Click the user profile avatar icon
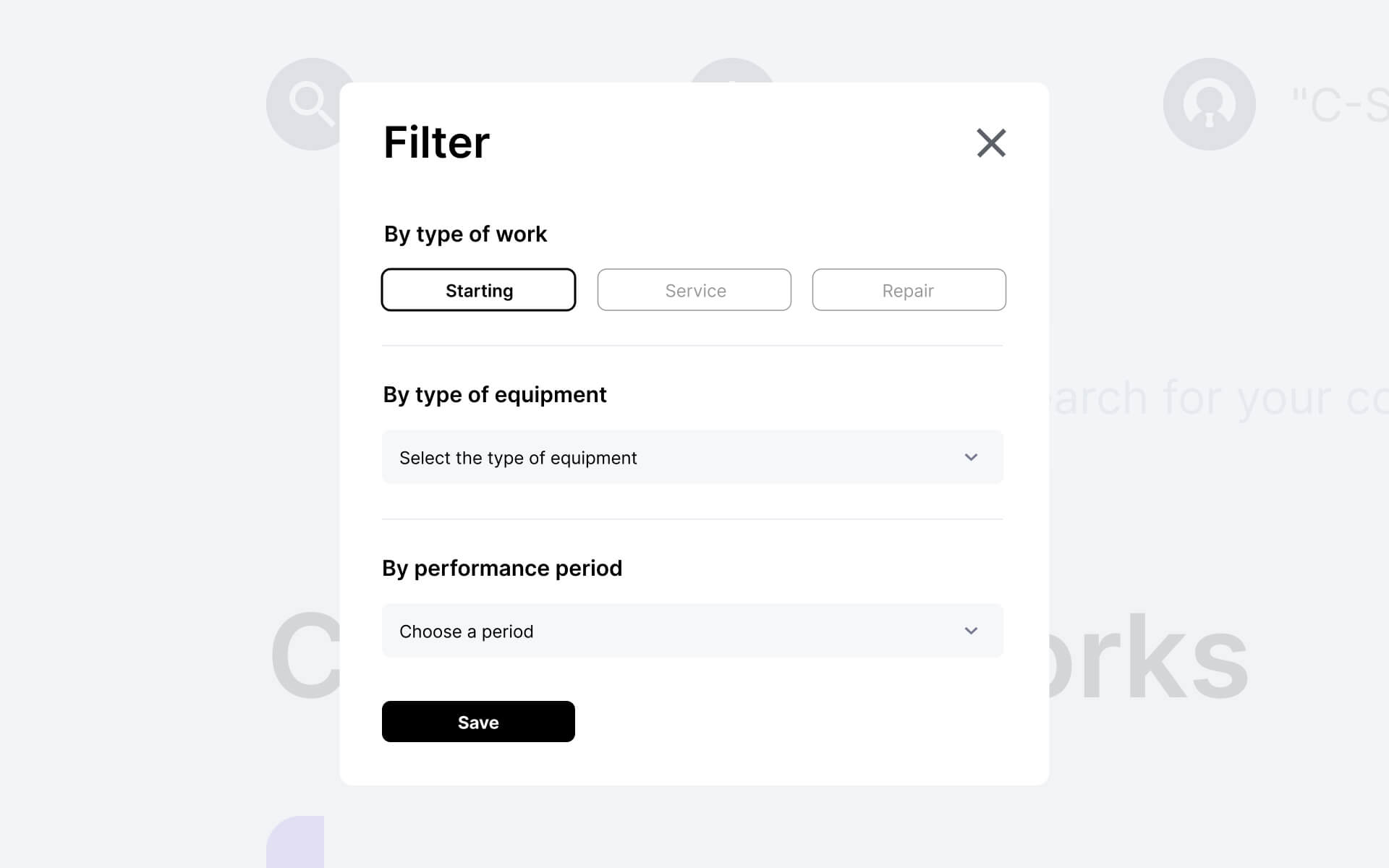 tap(1209, 104)
